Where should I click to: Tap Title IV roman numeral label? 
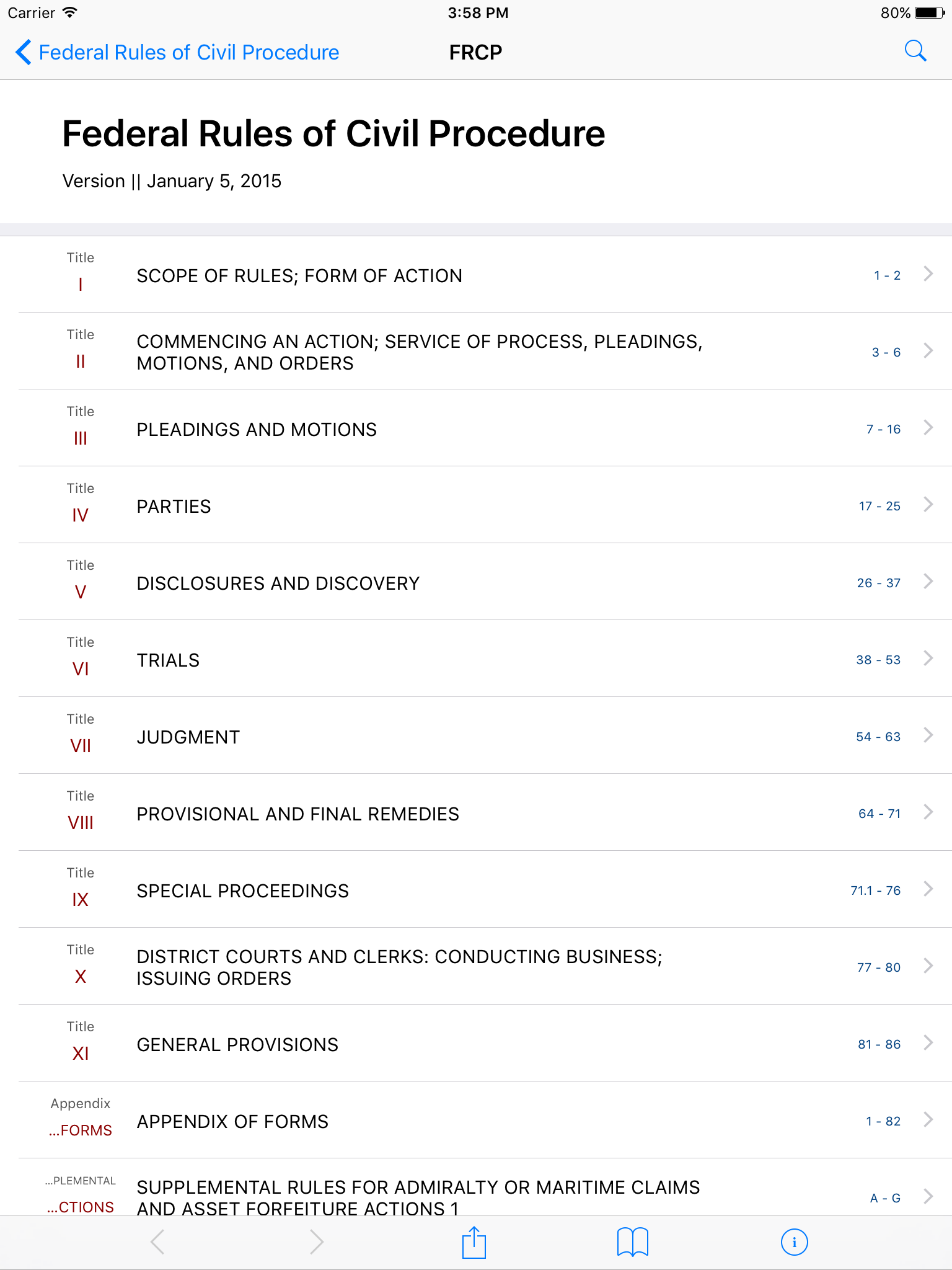click(81, 515)
